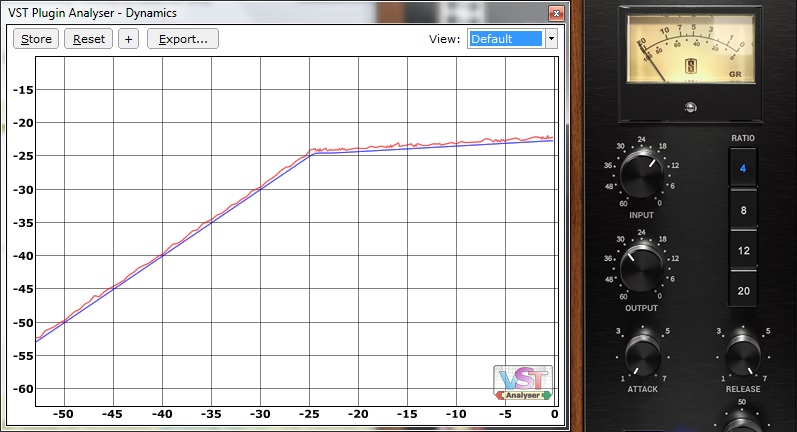Screen dimensions: 797x432
Task: Click the -15 value on the y-axis
Action: (23, 90)
